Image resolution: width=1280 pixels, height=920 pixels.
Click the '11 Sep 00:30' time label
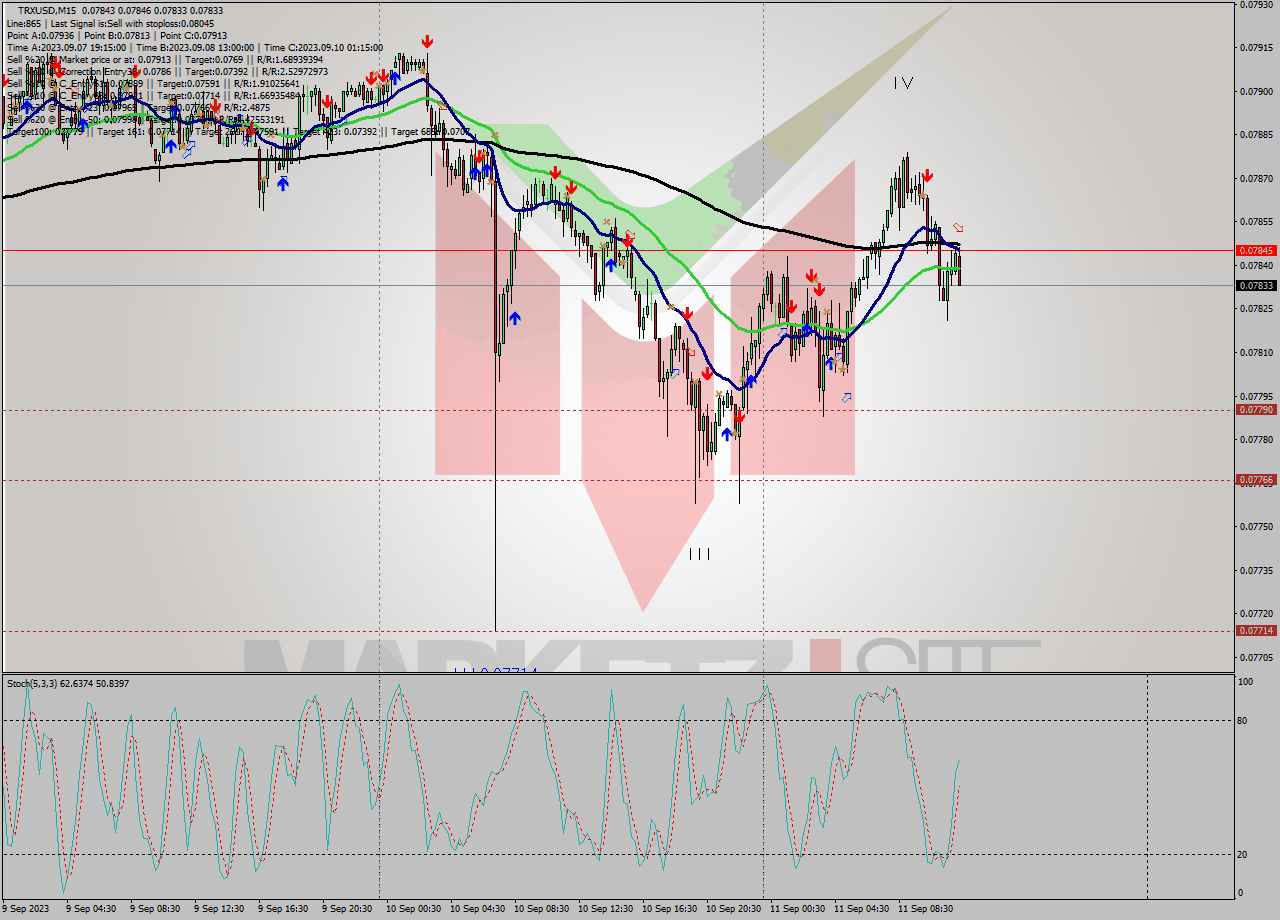[x=797, y=909]
